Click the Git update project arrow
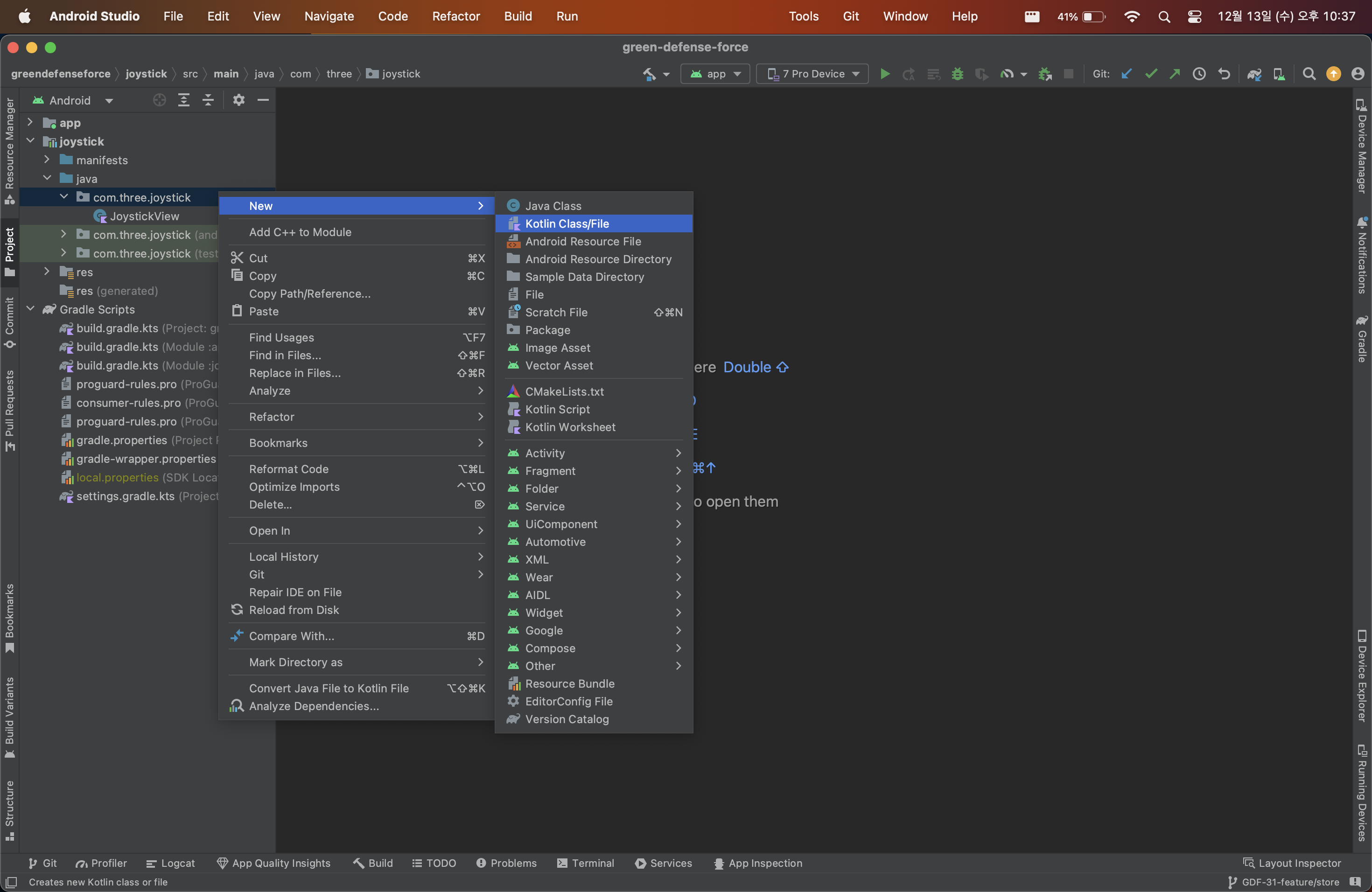The image size is (1372, 892). coord(1126,74)
